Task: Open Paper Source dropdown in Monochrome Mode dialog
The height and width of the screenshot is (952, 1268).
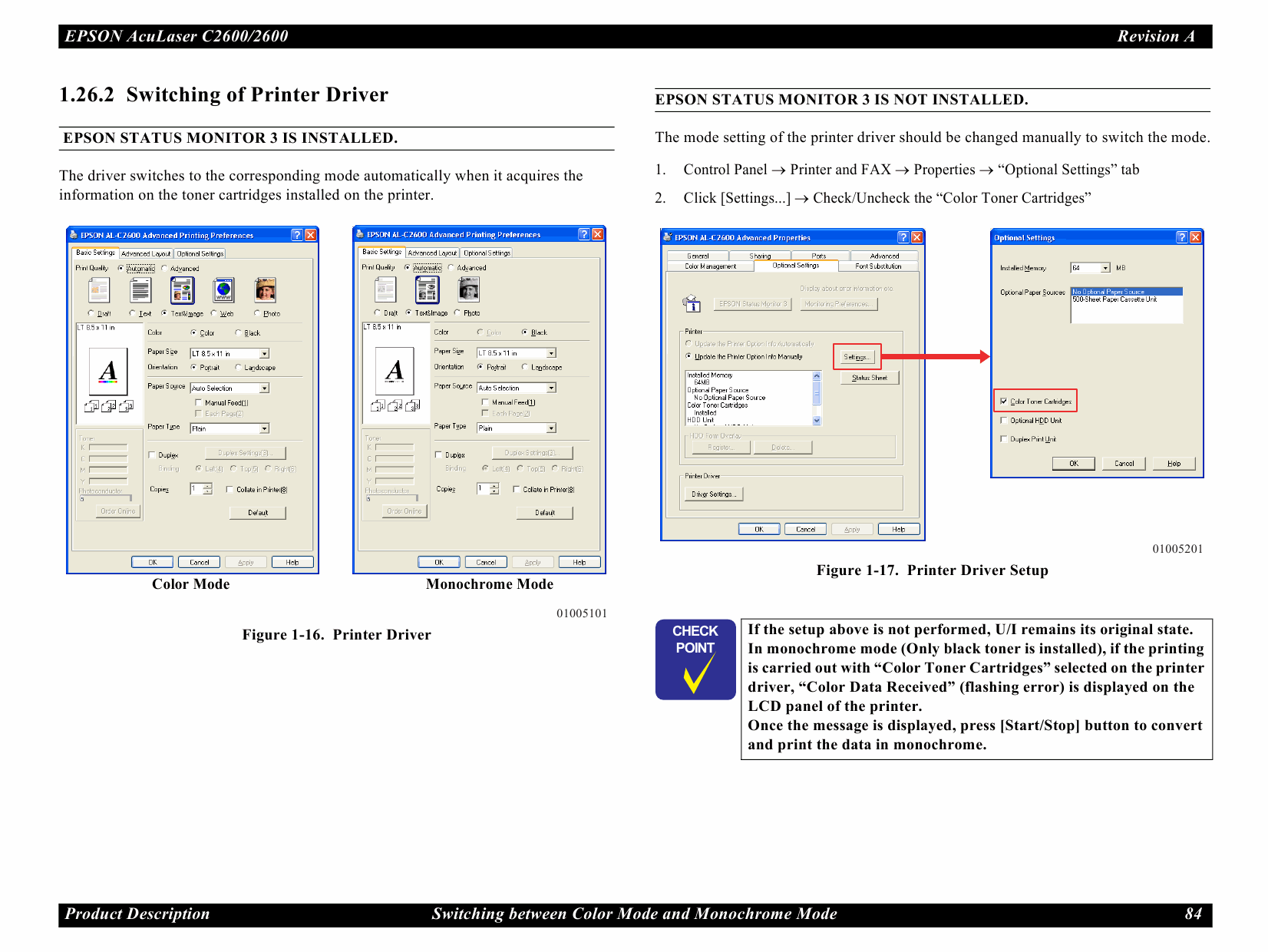Action: coord(551,388)
